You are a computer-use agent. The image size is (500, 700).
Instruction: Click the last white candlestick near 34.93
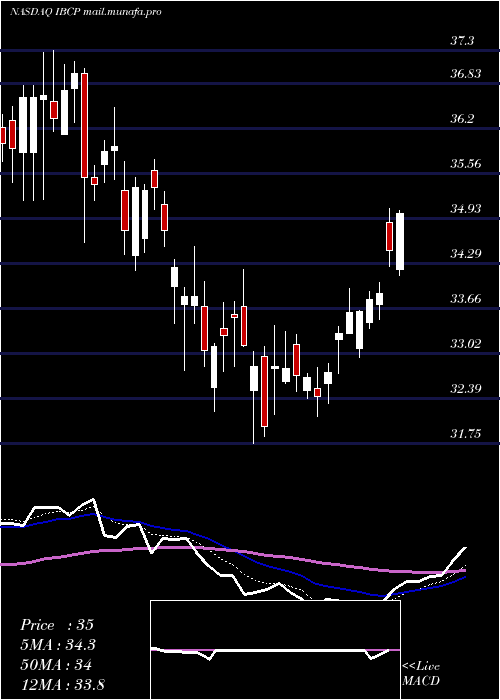tap(400, 242)
